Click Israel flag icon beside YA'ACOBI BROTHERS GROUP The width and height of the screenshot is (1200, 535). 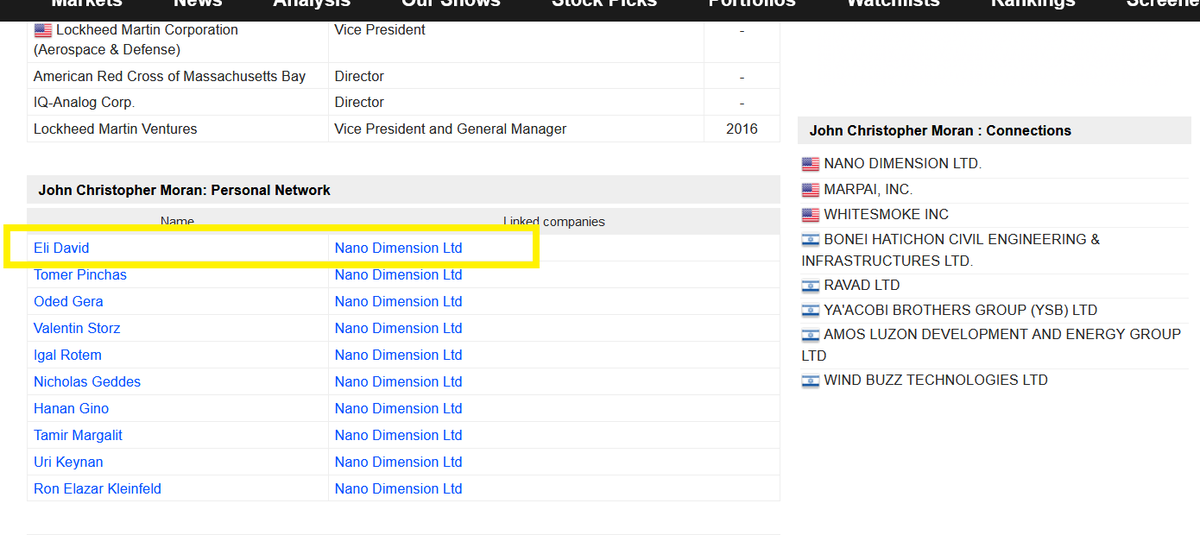[810, 310]
